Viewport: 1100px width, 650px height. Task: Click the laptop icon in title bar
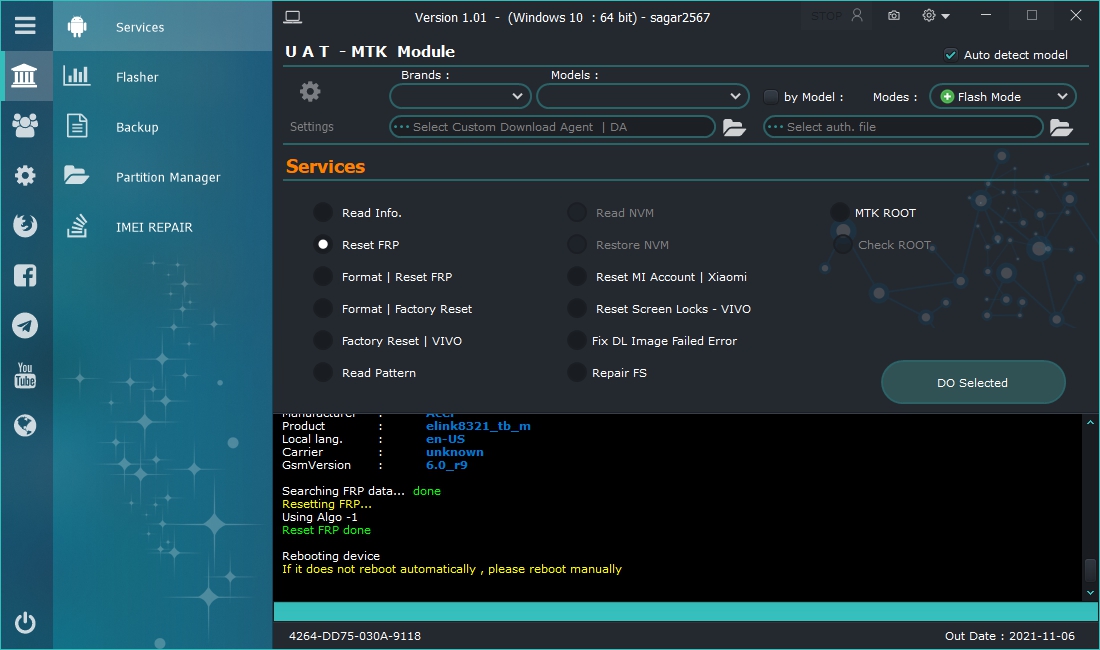[x=293, y=17]
